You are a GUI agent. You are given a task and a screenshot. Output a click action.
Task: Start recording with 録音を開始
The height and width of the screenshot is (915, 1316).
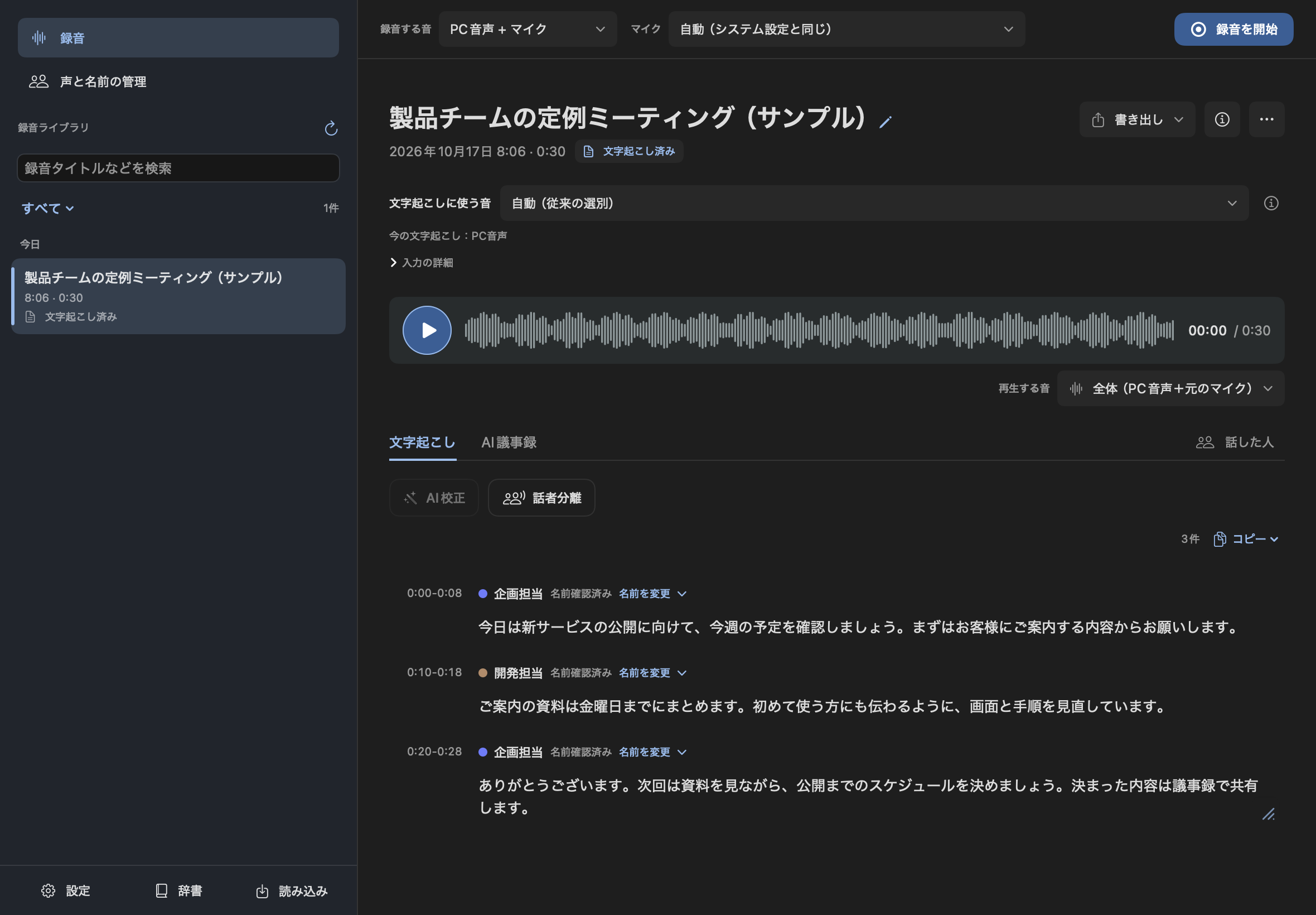click(1233, 29)
